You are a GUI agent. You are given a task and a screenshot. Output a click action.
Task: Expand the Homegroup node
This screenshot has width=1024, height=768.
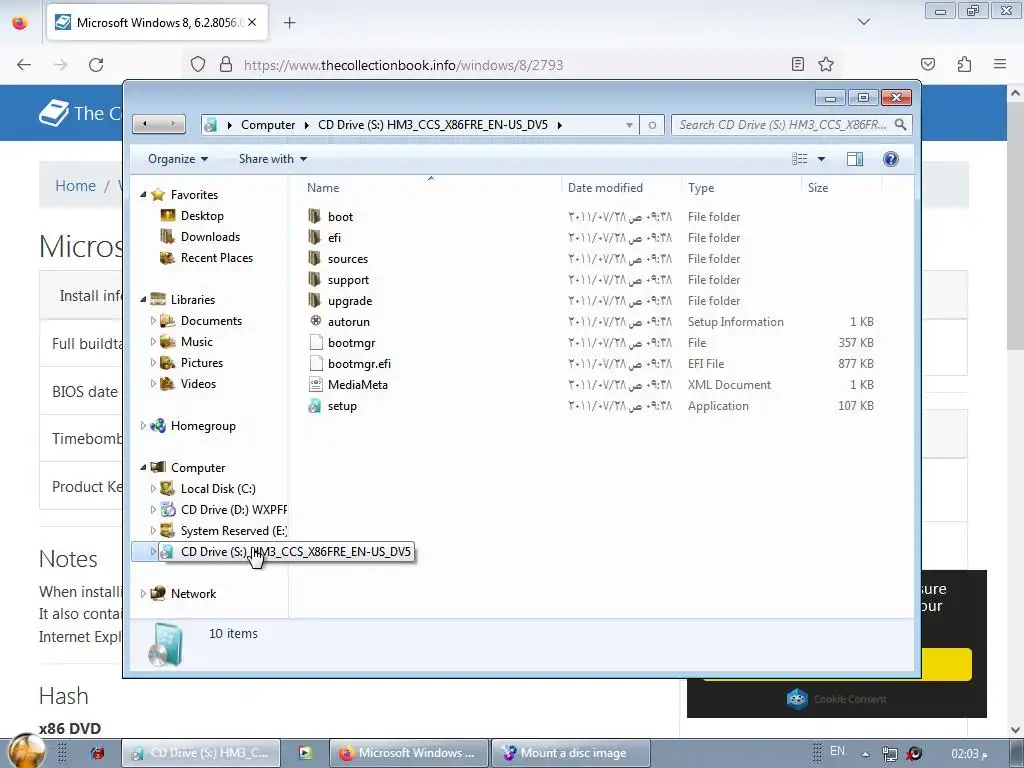pos(143,426)
